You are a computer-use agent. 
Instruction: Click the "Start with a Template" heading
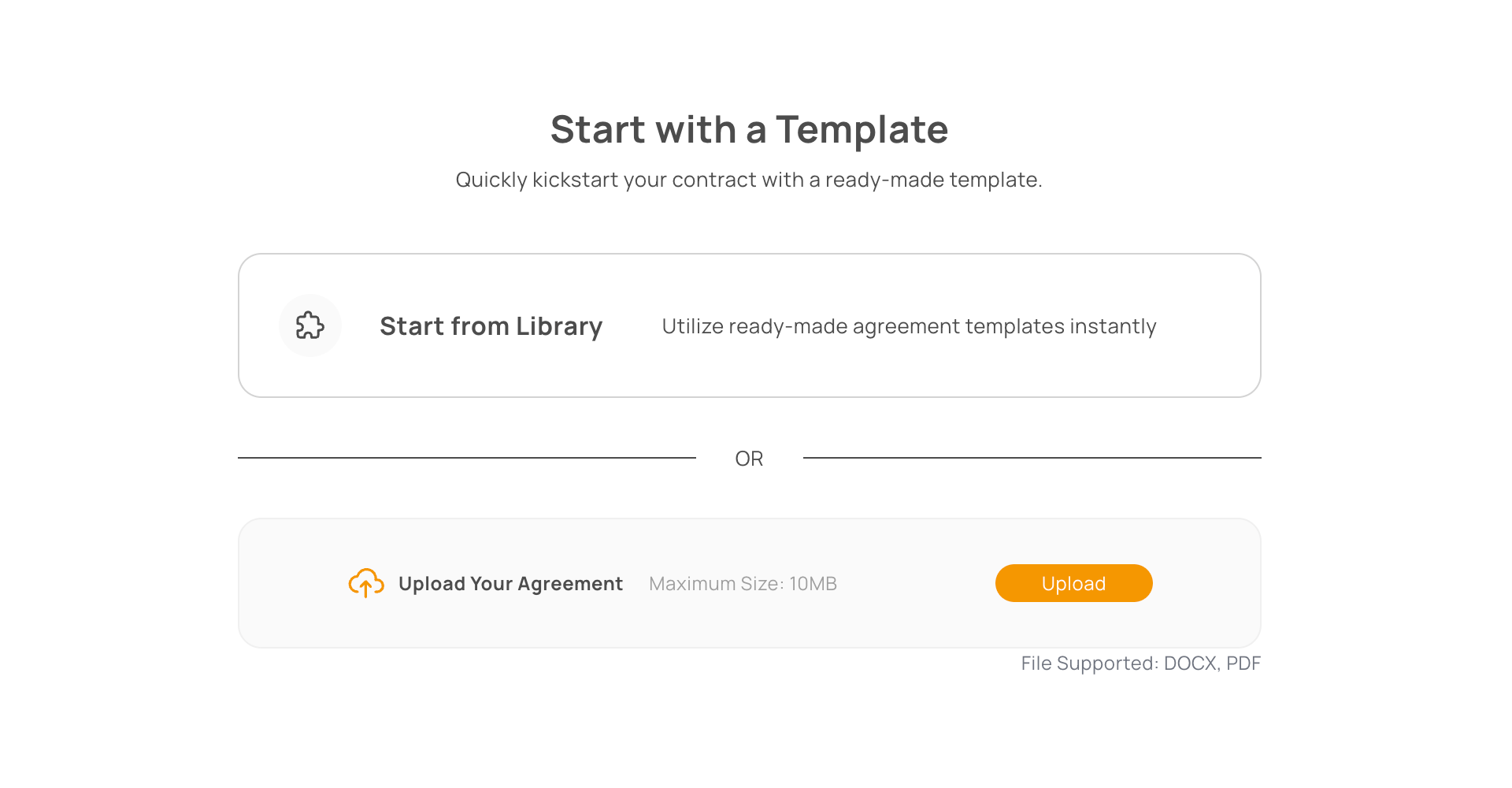coord(749,129)
